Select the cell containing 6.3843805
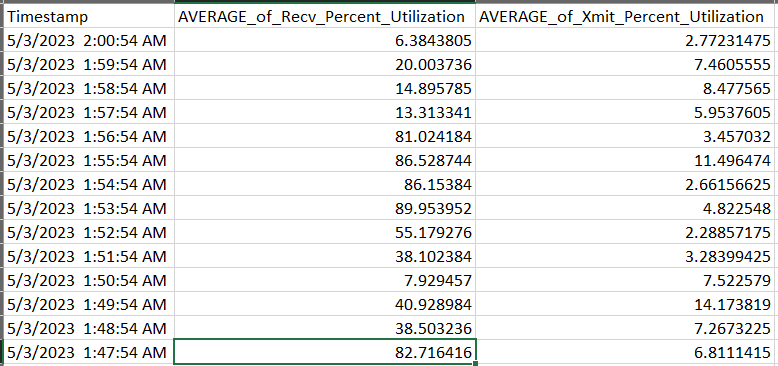The height and width of the screenshot is (366, 778). [x=325, y=40]
